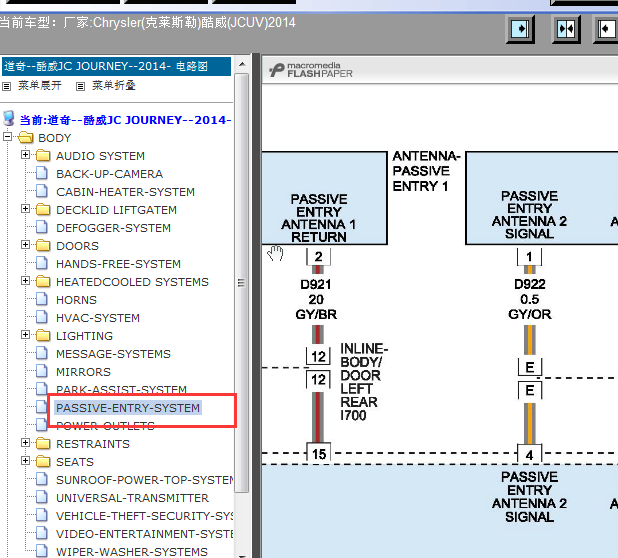Viewport: 618px width, 558px height.
Task: Open the HVAC-SYSTEM diagram entry
Action: pos(98,318)
